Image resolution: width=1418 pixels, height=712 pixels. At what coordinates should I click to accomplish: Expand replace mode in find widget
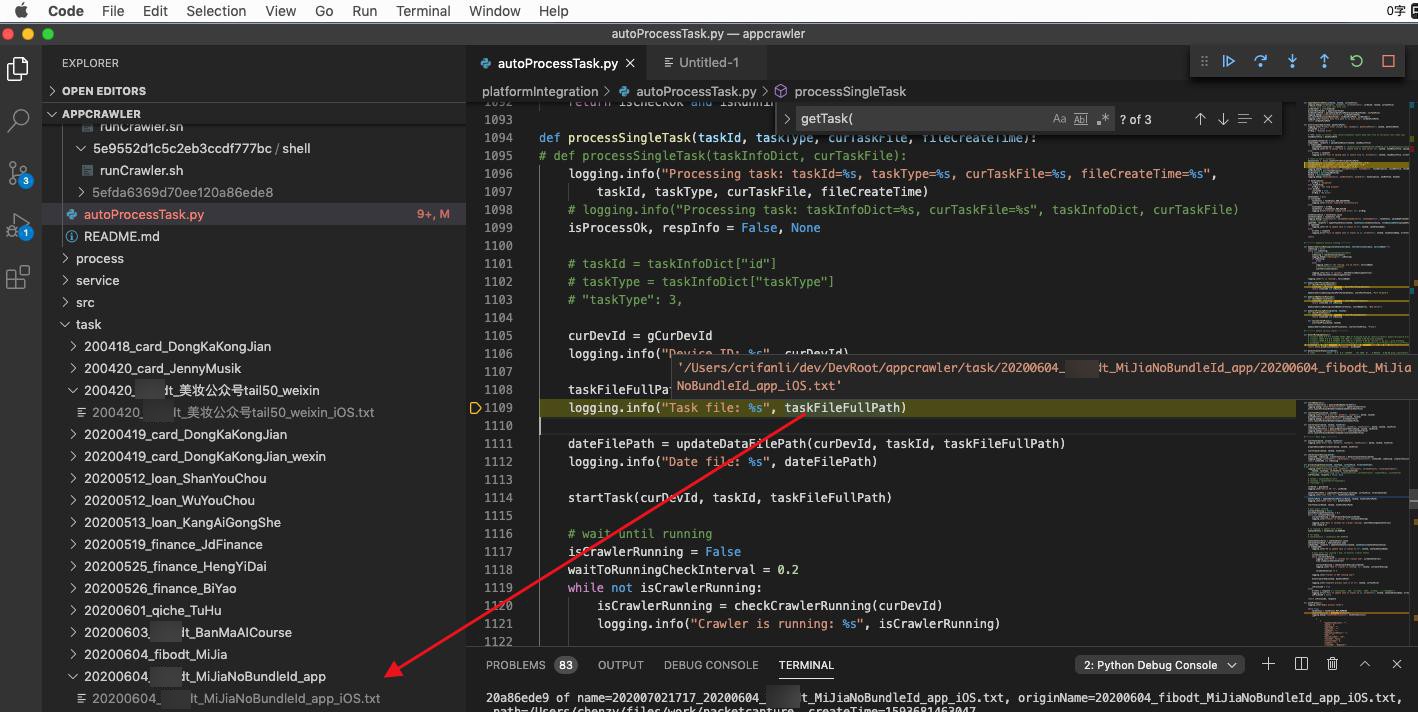[x=787, y=119]
